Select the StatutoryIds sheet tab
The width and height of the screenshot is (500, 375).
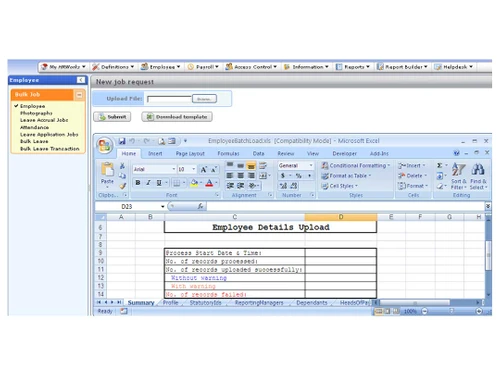coord(205,303)
